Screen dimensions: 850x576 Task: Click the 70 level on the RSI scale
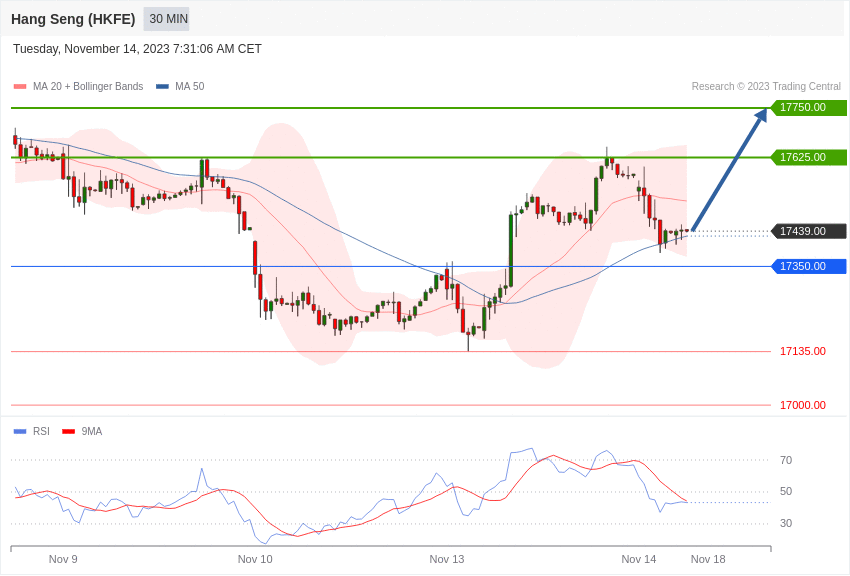click(x=786, y=460)
